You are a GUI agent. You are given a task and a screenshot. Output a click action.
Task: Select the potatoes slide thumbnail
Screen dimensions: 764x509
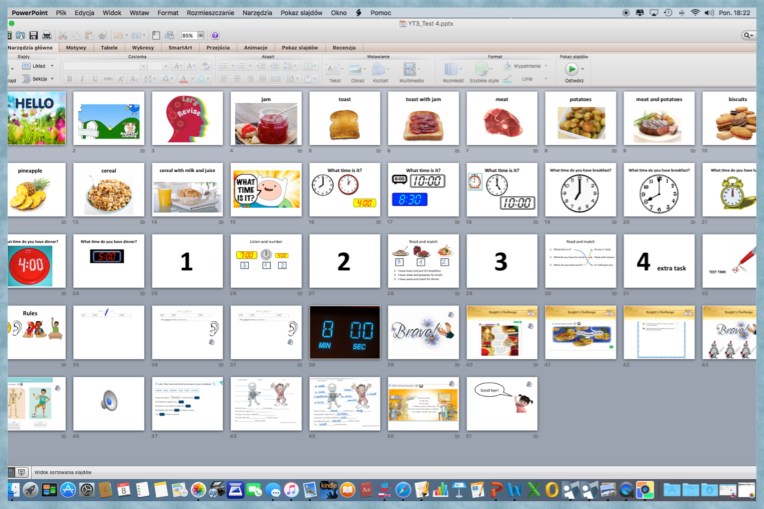click(x=580, y=118)
